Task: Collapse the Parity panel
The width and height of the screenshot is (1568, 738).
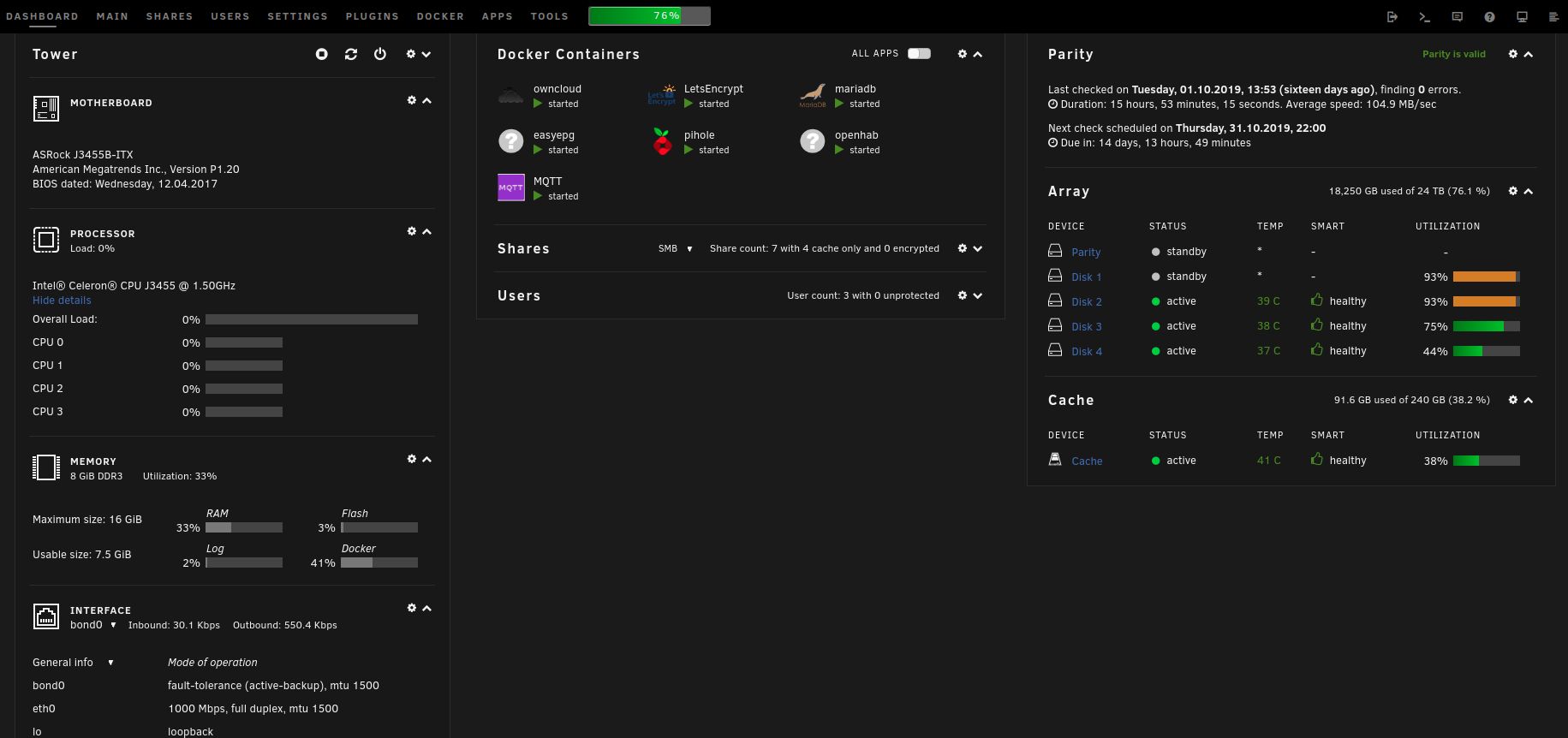Action: (1529, 54)
